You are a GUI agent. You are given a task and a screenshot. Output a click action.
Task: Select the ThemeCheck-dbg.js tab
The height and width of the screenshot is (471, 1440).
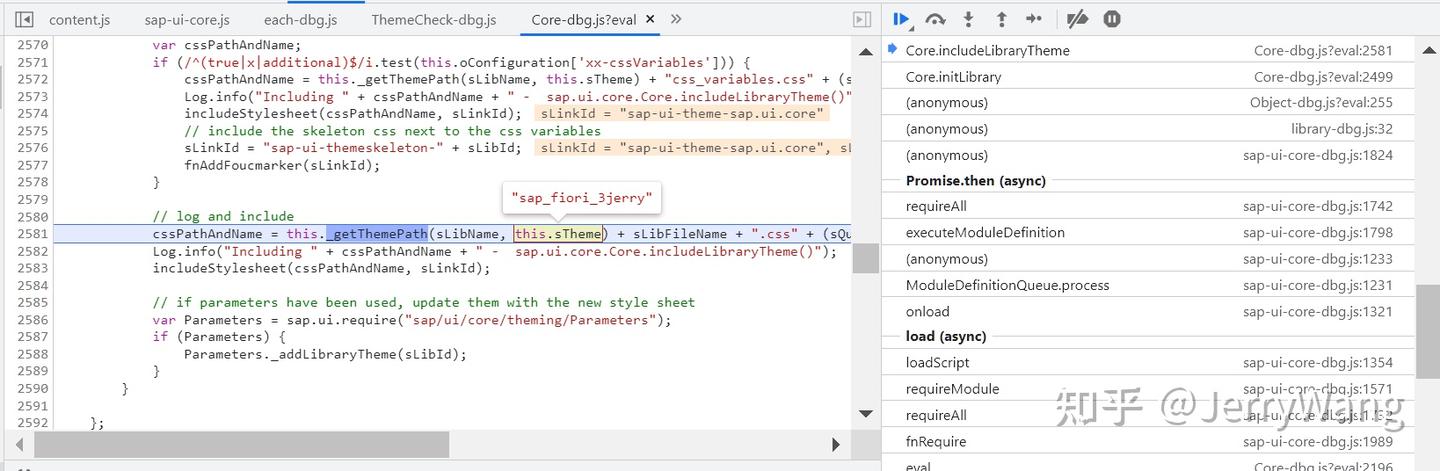click(x=433, y=19)
